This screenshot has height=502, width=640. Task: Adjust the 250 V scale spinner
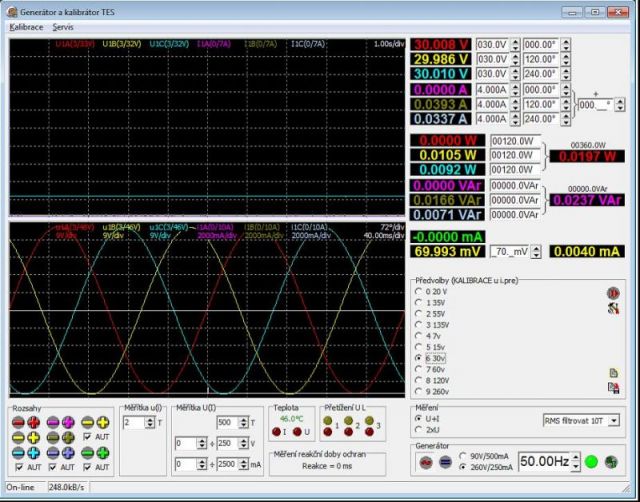click(x=244, y=443)
